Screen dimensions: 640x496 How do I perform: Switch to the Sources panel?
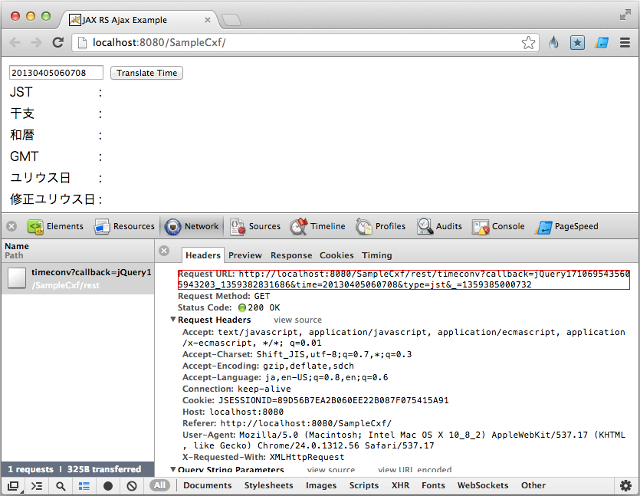255,226
